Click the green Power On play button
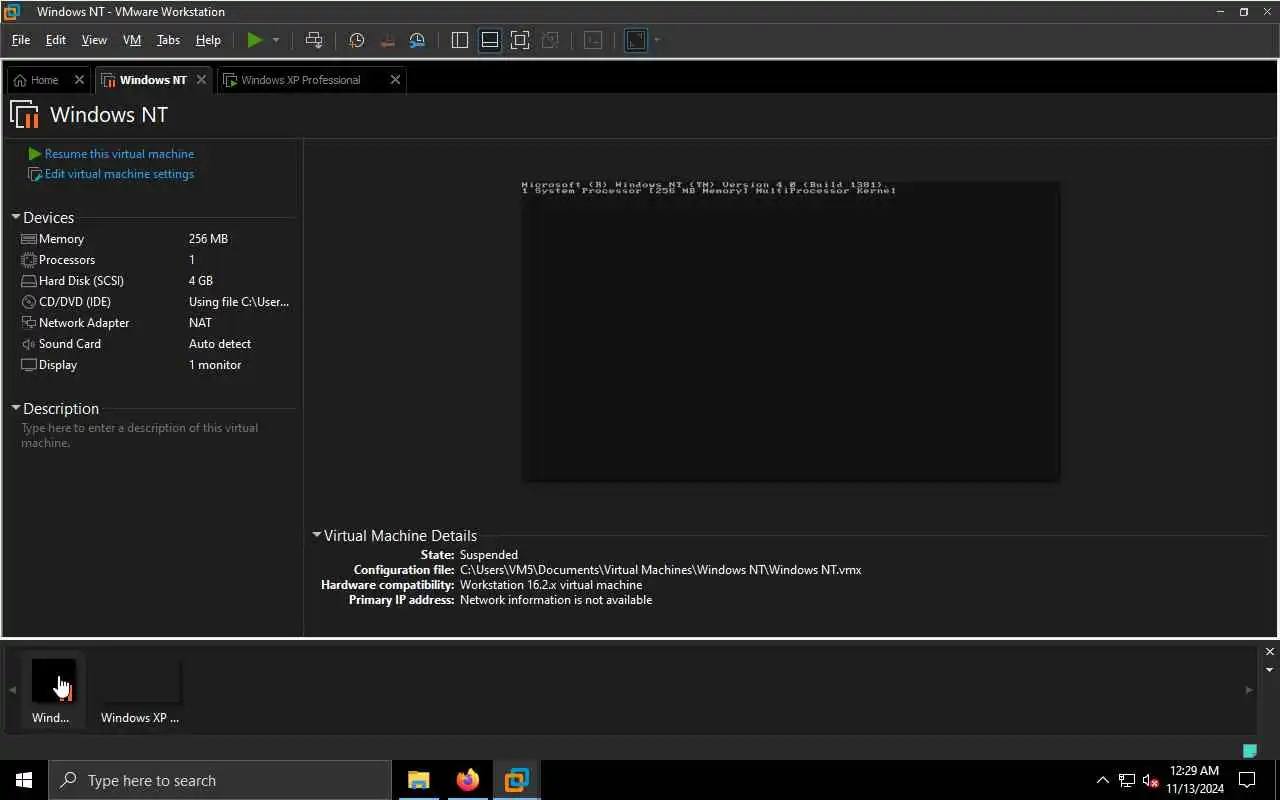 [255, 40]
